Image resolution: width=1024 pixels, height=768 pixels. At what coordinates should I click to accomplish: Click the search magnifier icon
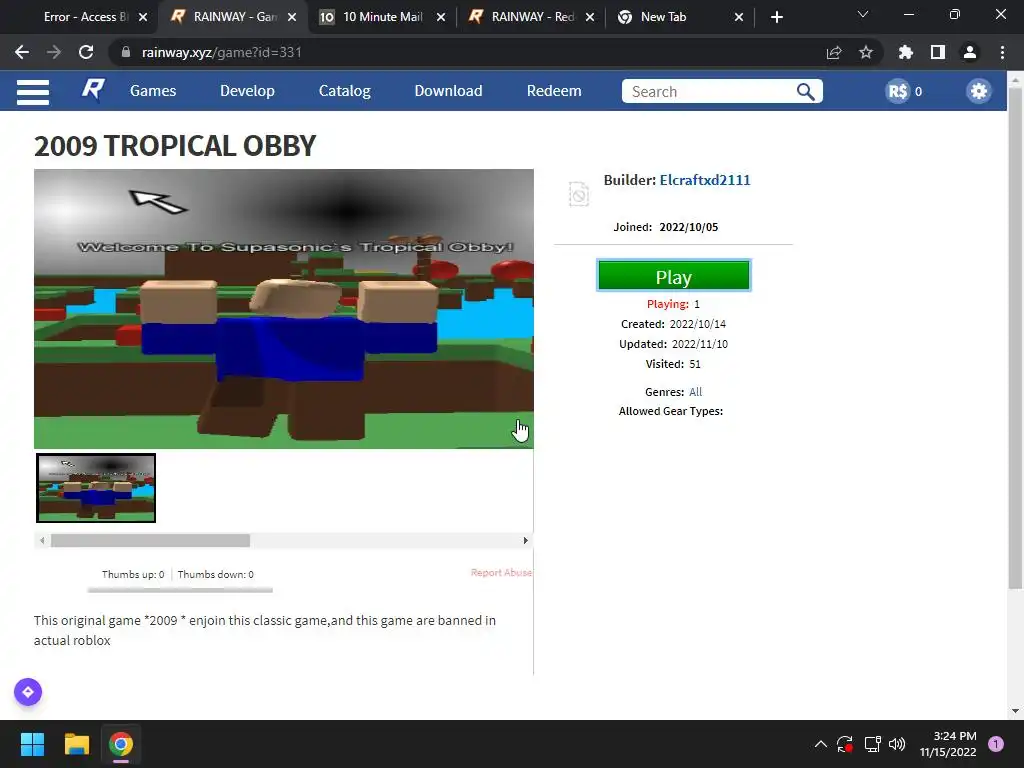point(806,91)
